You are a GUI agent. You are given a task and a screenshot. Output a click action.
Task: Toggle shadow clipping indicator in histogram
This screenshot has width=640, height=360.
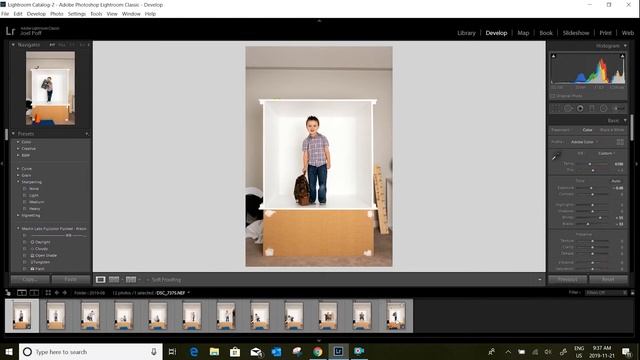click(553, 56)
